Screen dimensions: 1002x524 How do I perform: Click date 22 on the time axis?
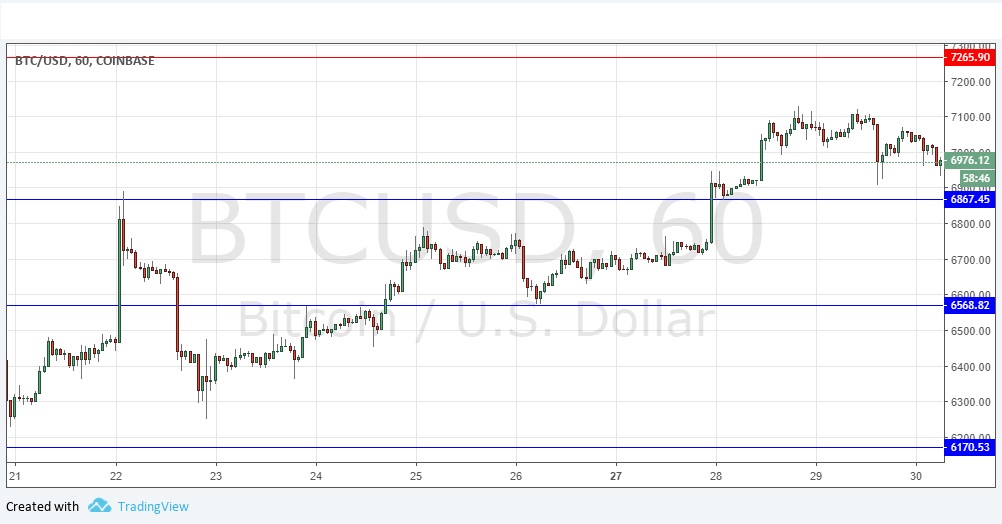pos(116,476)
